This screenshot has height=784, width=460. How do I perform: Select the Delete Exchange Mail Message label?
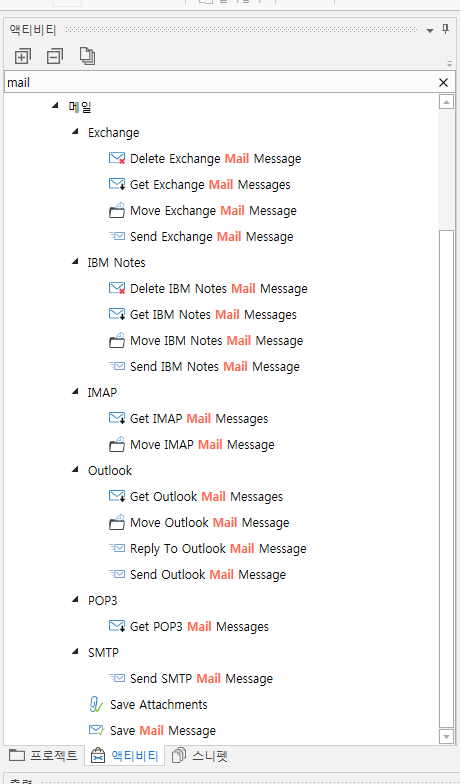[x=216, y=159]
